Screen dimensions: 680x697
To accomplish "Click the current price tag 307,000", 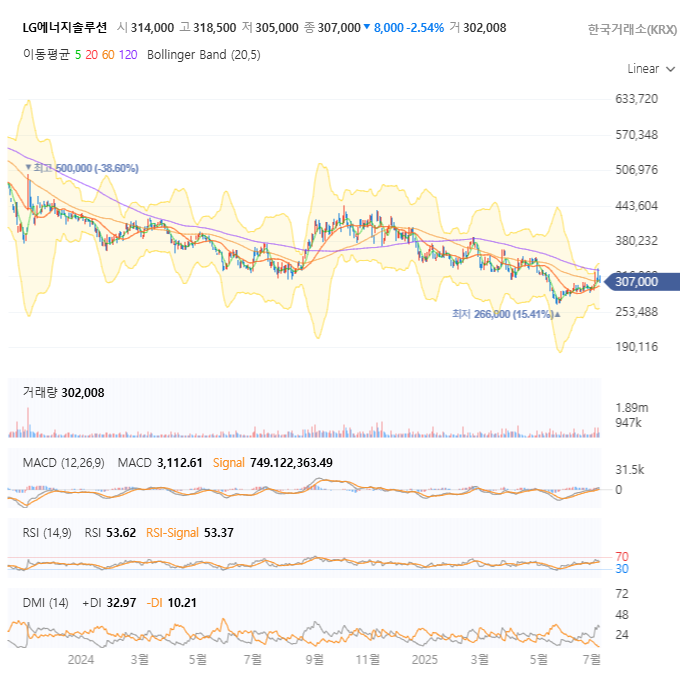I will (x=642, y=281).
